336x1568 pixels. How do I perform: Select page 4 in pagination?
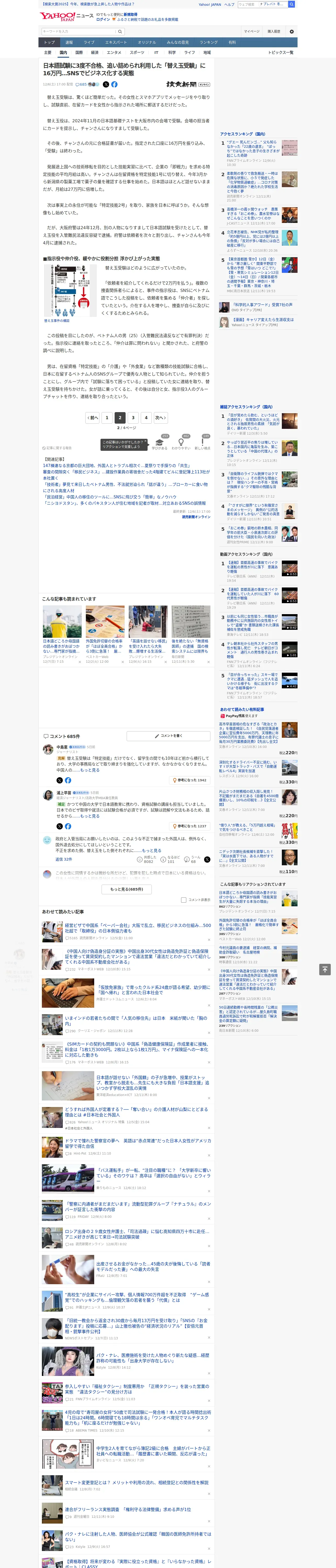tap(146, 418)
